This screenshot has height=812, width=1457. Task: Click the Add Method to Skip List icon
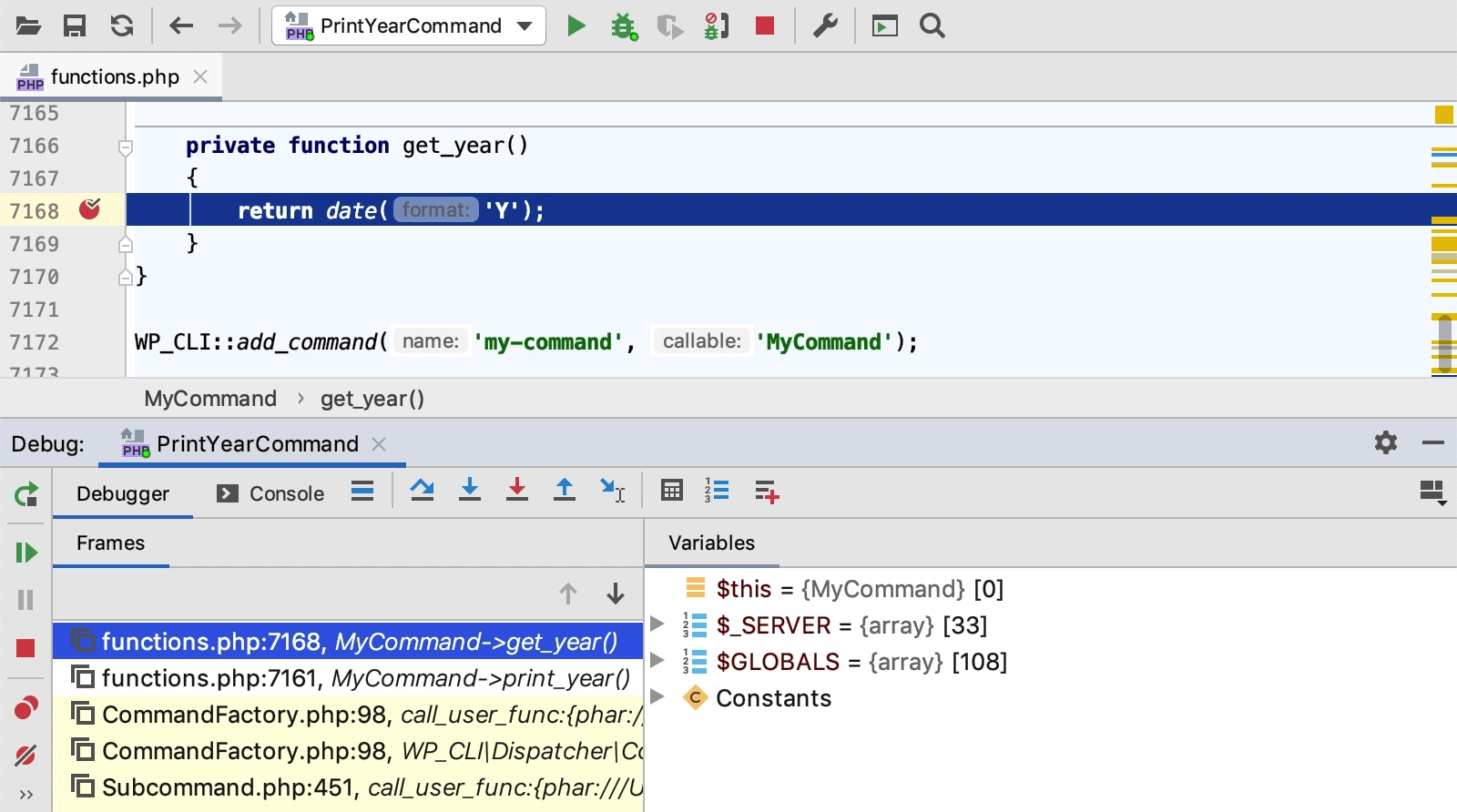click(x=767, y=492)
